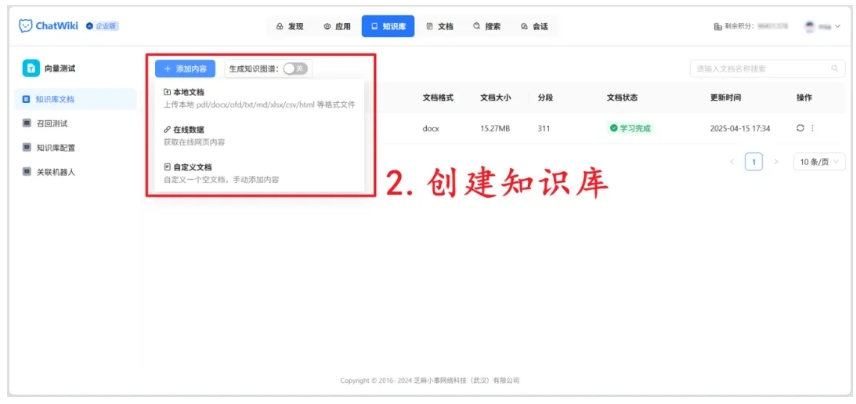Click the 在线数据 link icon
Viewport: 856px width, 404px height.
[x=167, y=130]
